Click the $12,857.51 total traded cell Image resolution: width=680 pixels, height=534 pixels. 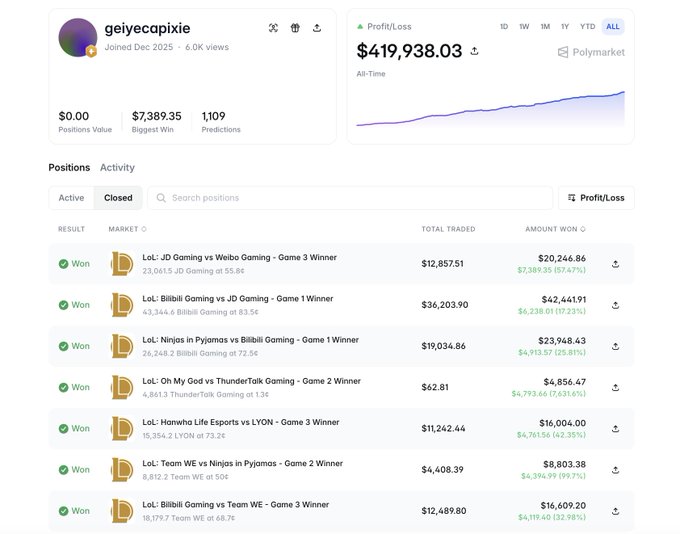pos(442,264)
